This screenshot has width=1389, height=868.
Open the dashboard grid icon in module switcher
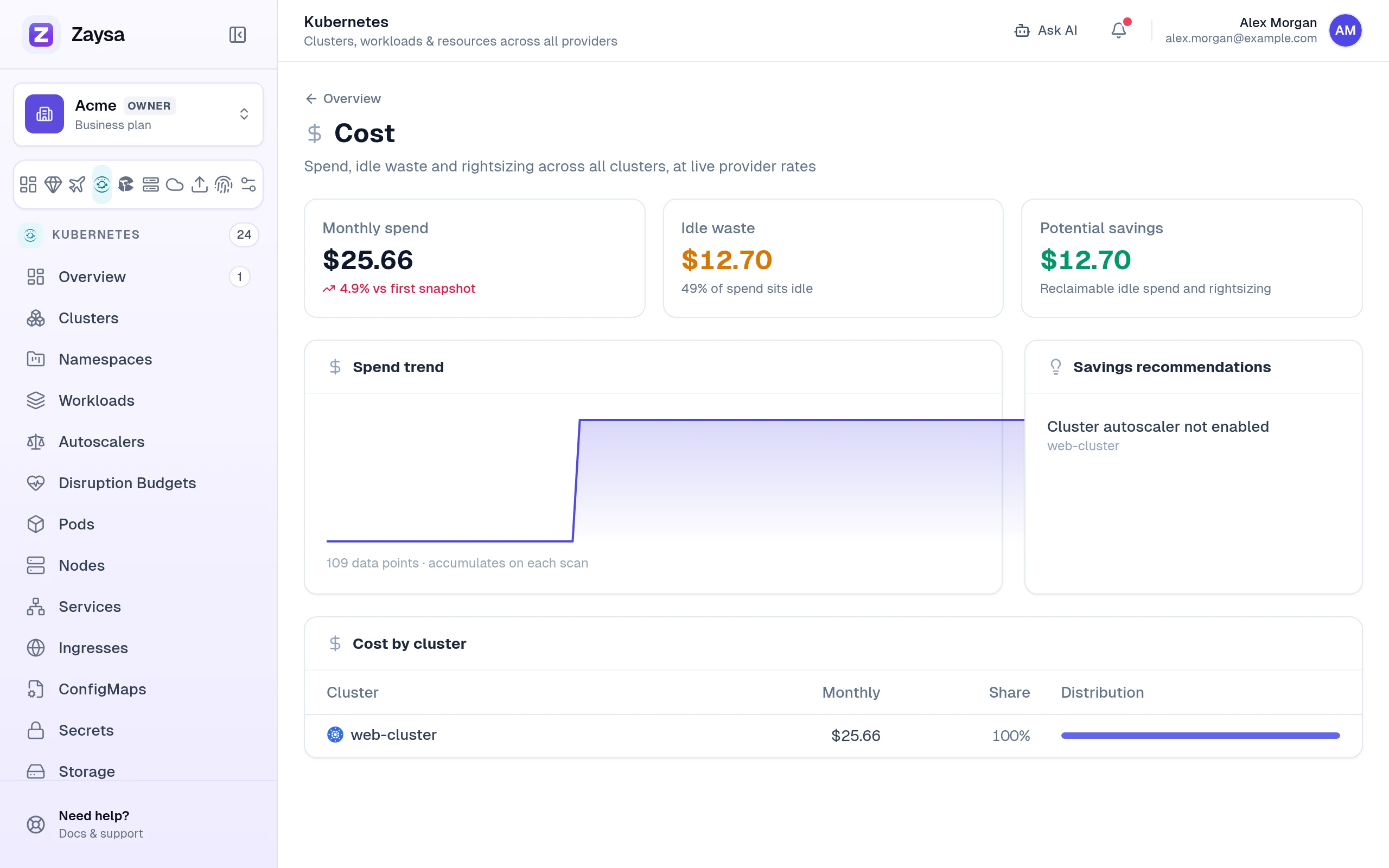pos(28,184)
